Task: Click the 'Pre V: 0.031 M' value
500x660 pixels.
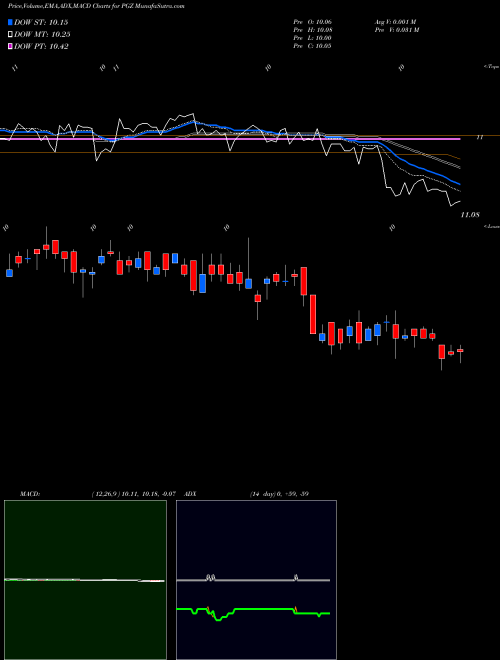Action: point(396,30)
